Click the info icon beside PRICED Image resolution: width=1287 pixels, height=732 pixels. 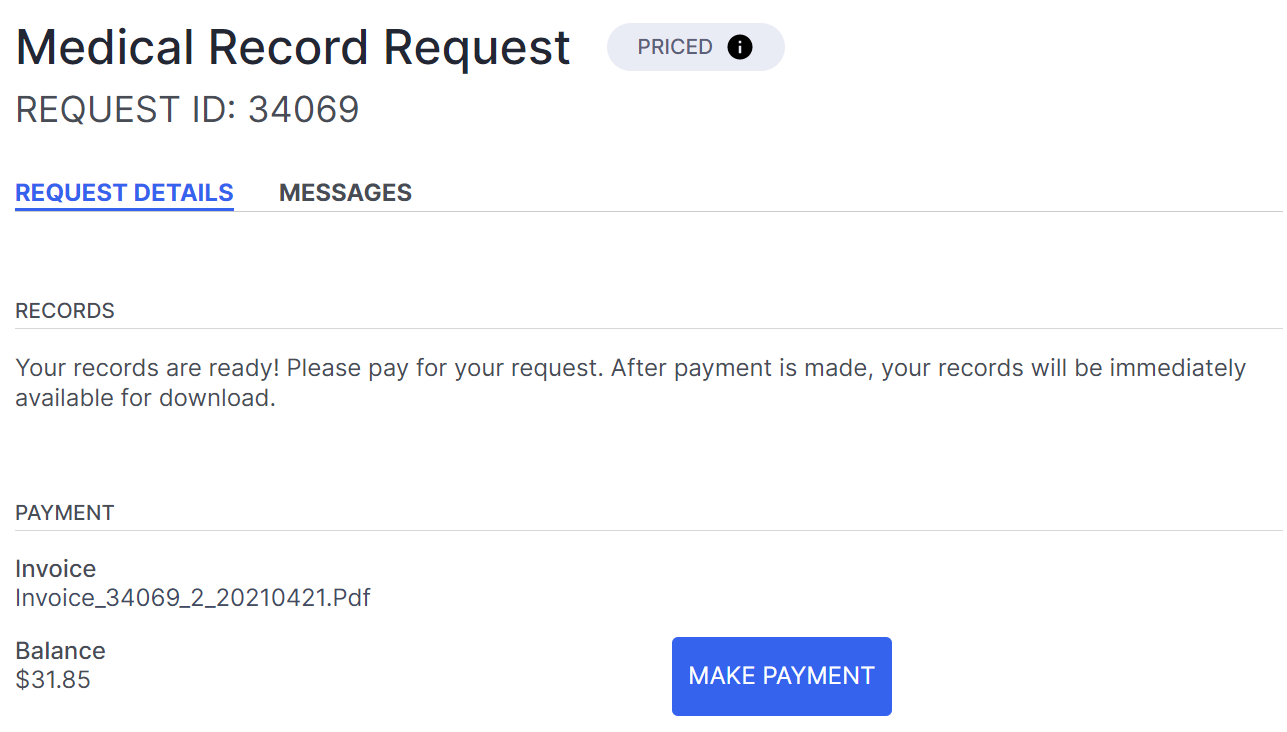[739, 47]
